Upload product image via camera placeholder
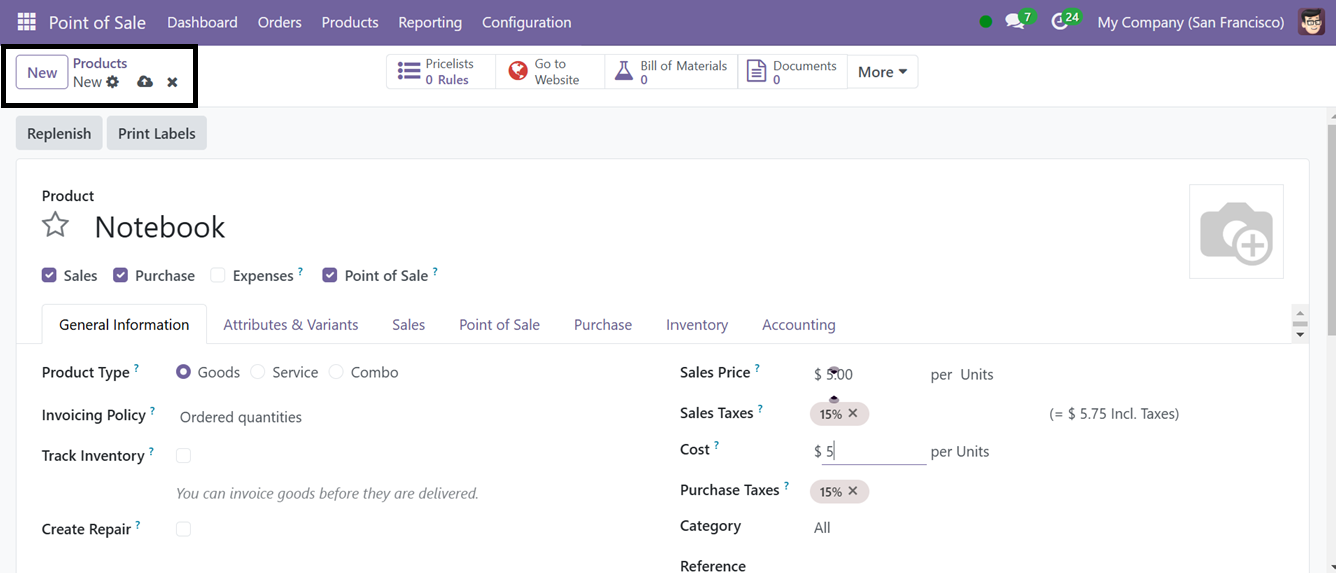 coord(1236,232)
